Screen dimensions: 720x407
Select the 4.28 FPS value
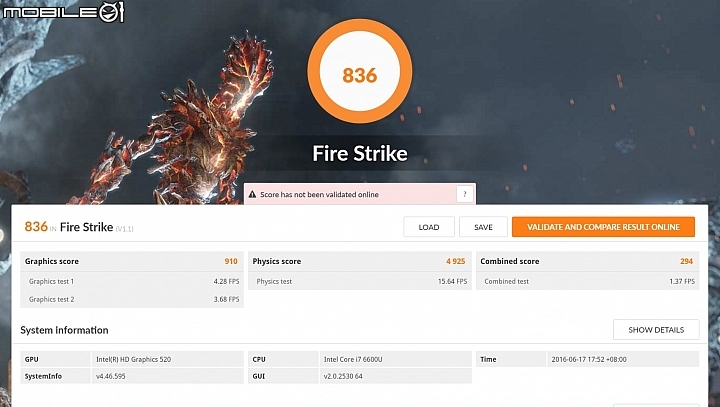point(226,281)
